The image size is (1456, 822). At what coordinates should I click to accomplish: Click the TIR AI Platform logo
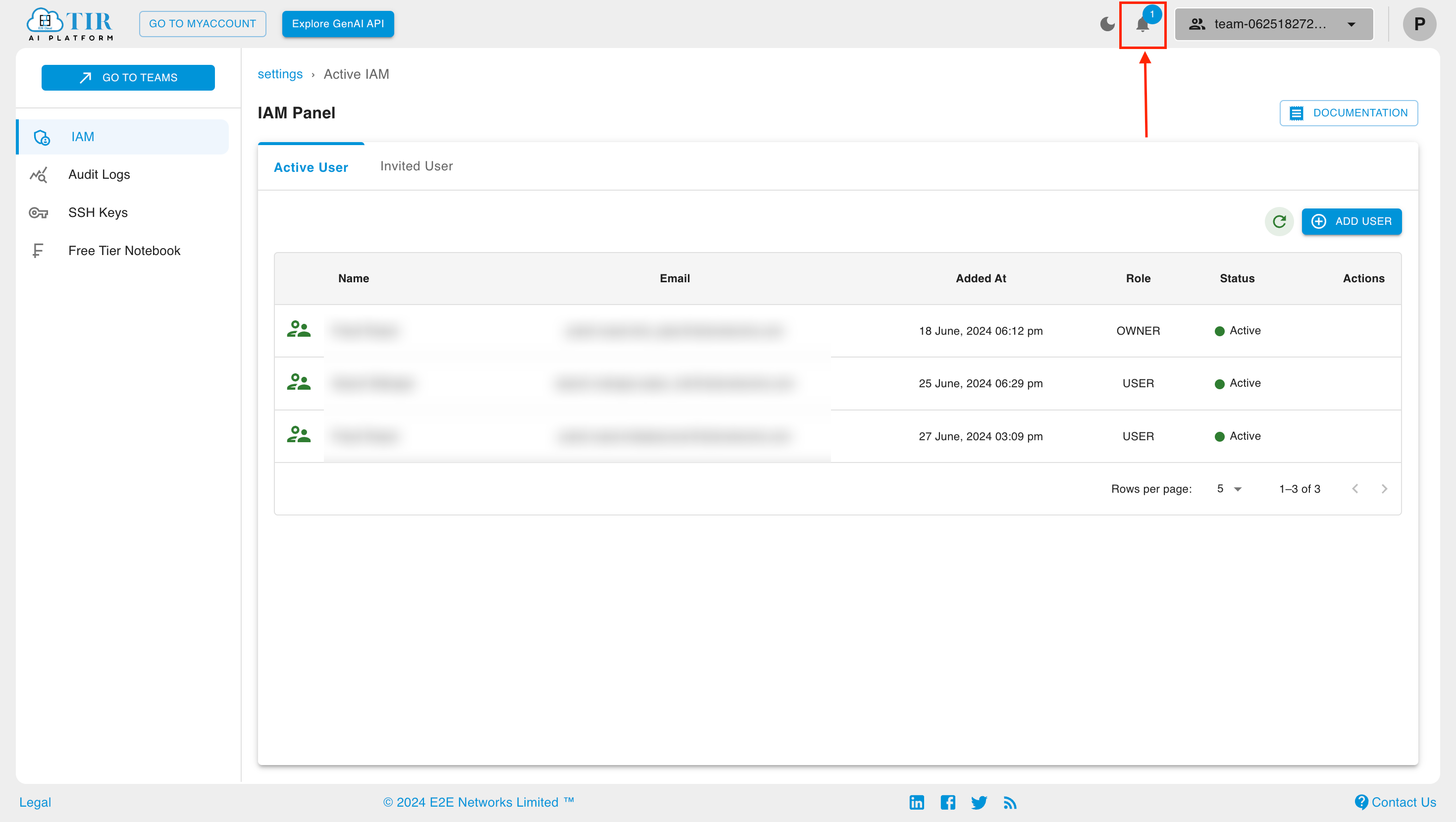point(70,24)
